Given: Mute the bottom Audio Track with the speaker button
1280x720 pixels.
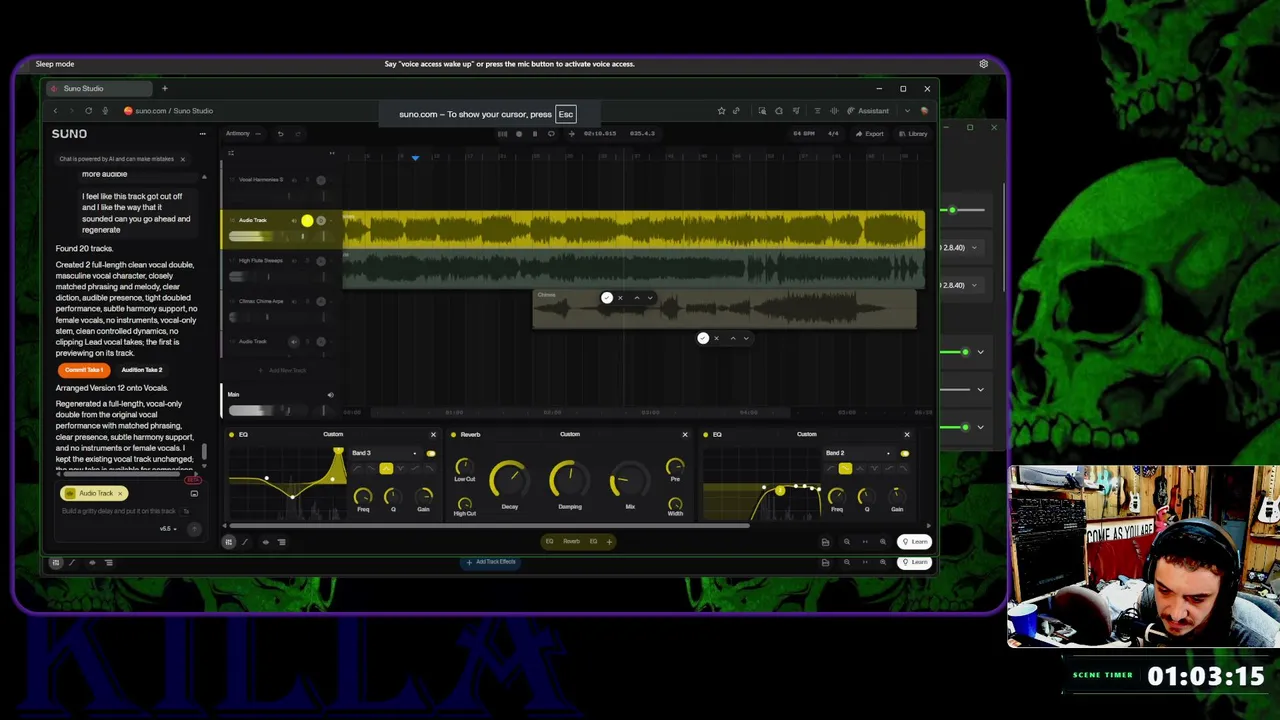Looking at the screenshot, I should (x=293, y=342).
